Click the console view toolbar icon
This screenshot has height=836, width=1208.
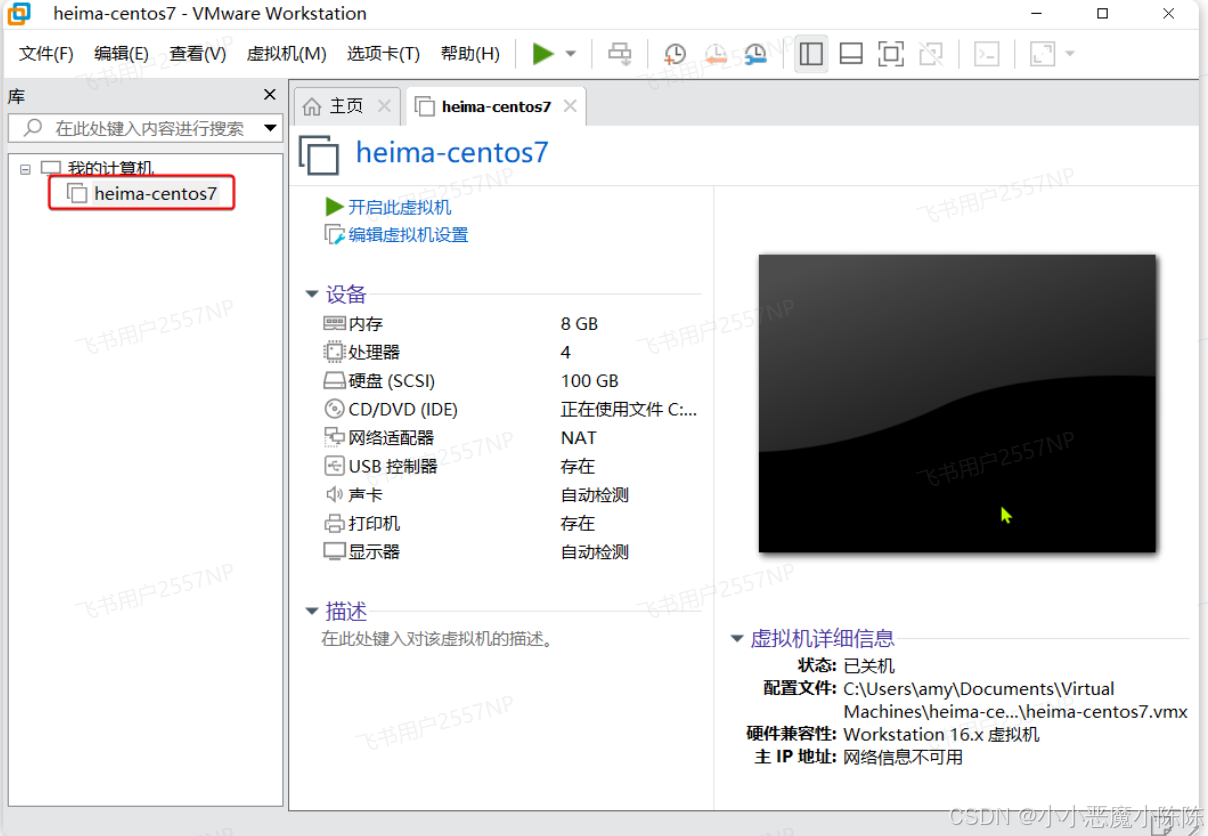click(x=987, y=54)
